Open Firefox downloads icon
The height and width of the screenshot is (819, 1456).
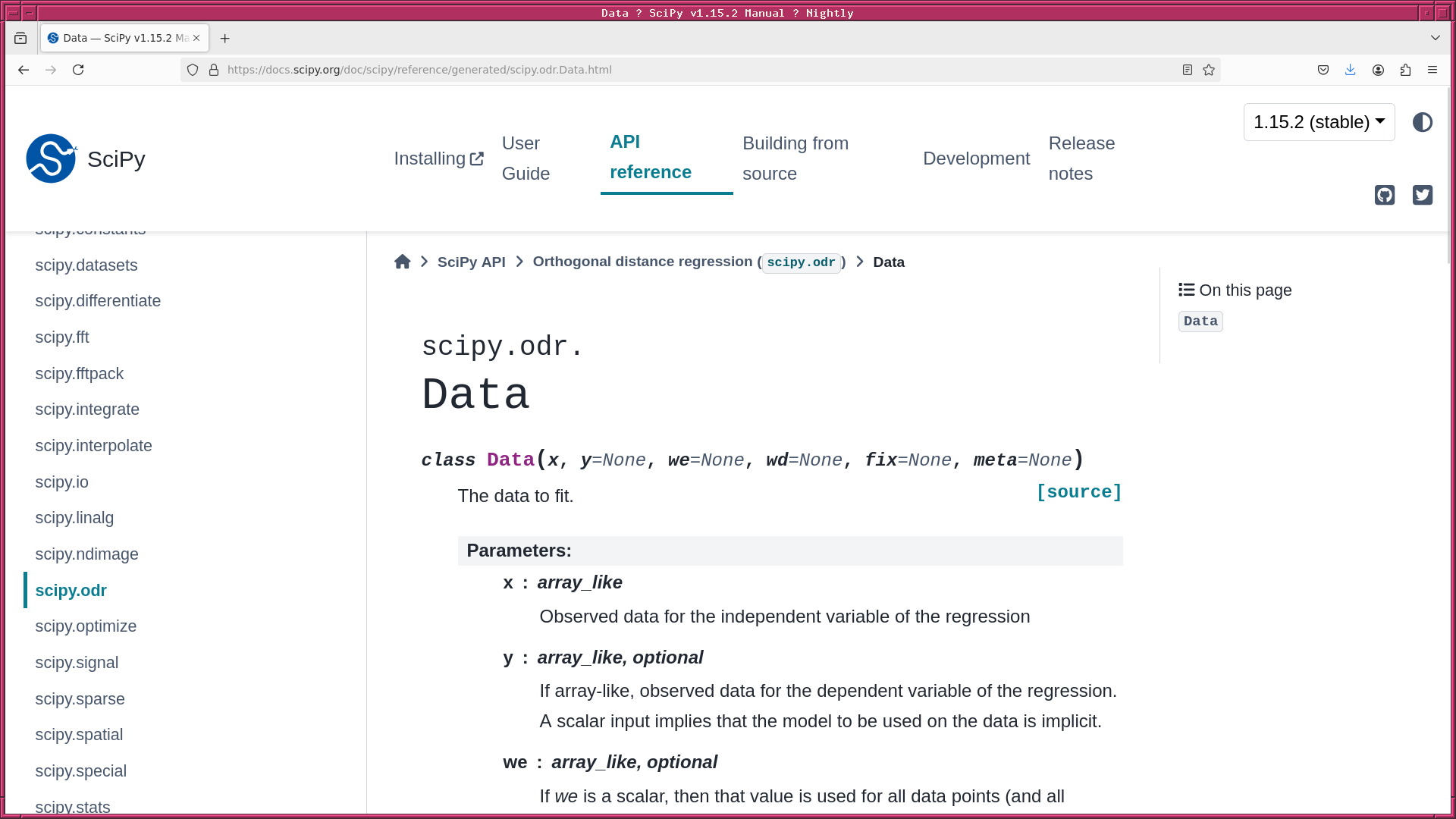point(1351,70)
